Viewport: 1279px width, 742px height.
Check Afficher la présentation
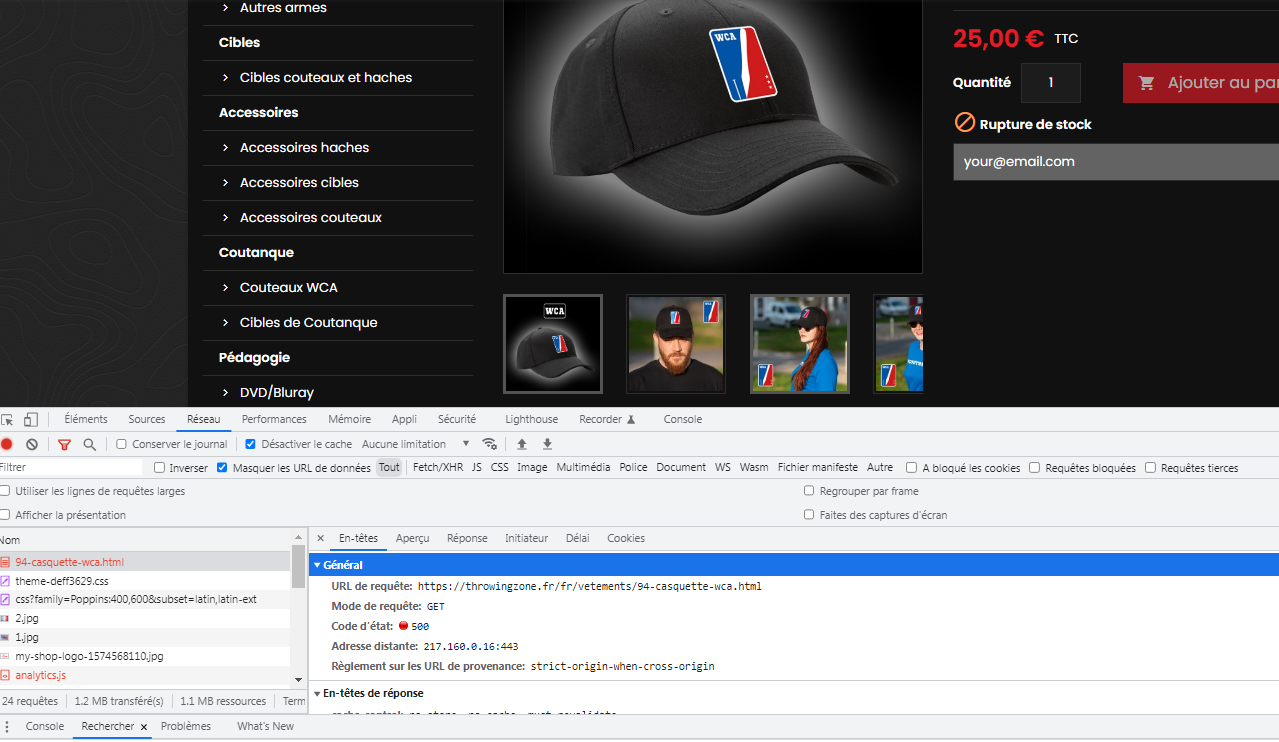[x=6, y=515]
